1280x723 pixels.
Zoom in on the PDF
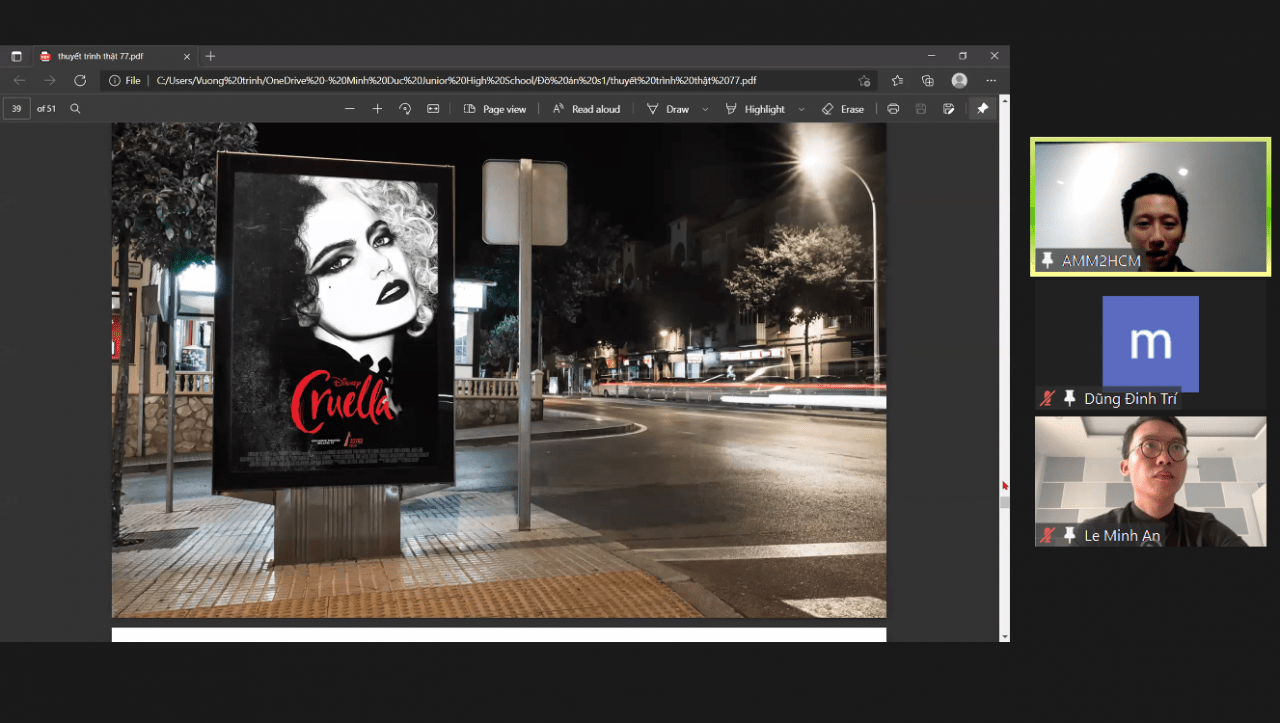click(x=377, y=109)
